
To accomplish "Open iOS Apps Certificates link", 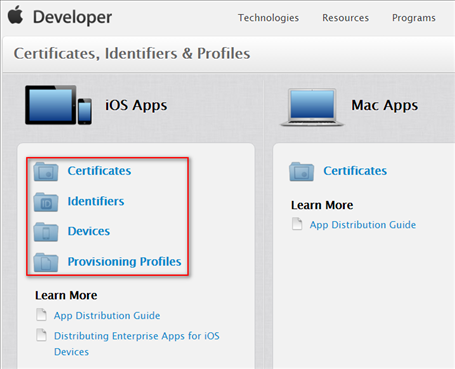I will point(99,171).
